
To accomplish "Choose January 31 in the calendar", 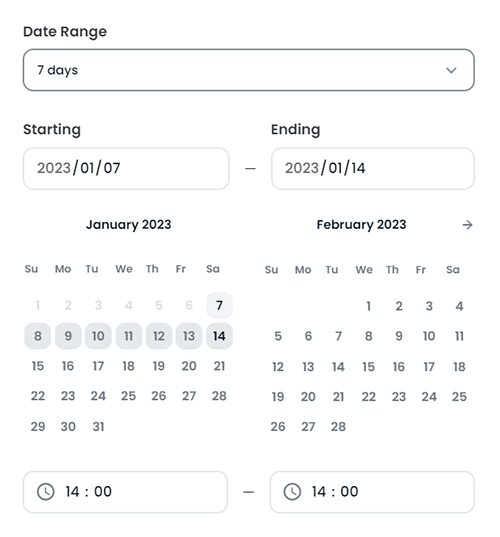I will (x=98, y=427).
